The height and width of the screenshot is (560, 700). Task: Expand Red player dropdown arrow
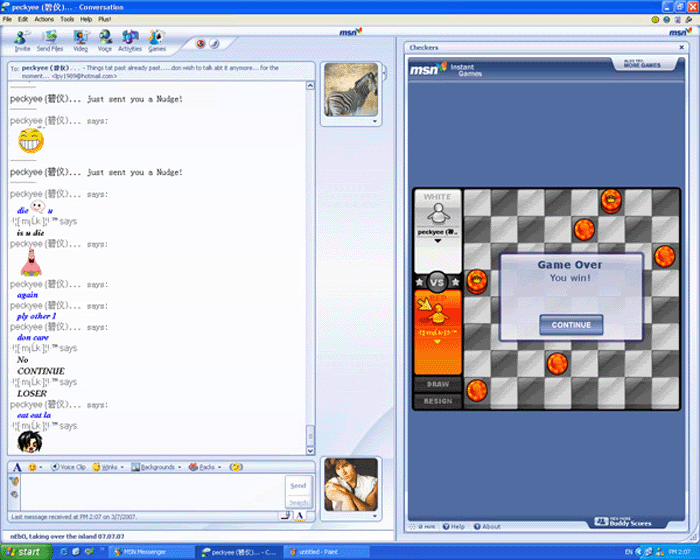pyautogui.click(x=437, y=342)
